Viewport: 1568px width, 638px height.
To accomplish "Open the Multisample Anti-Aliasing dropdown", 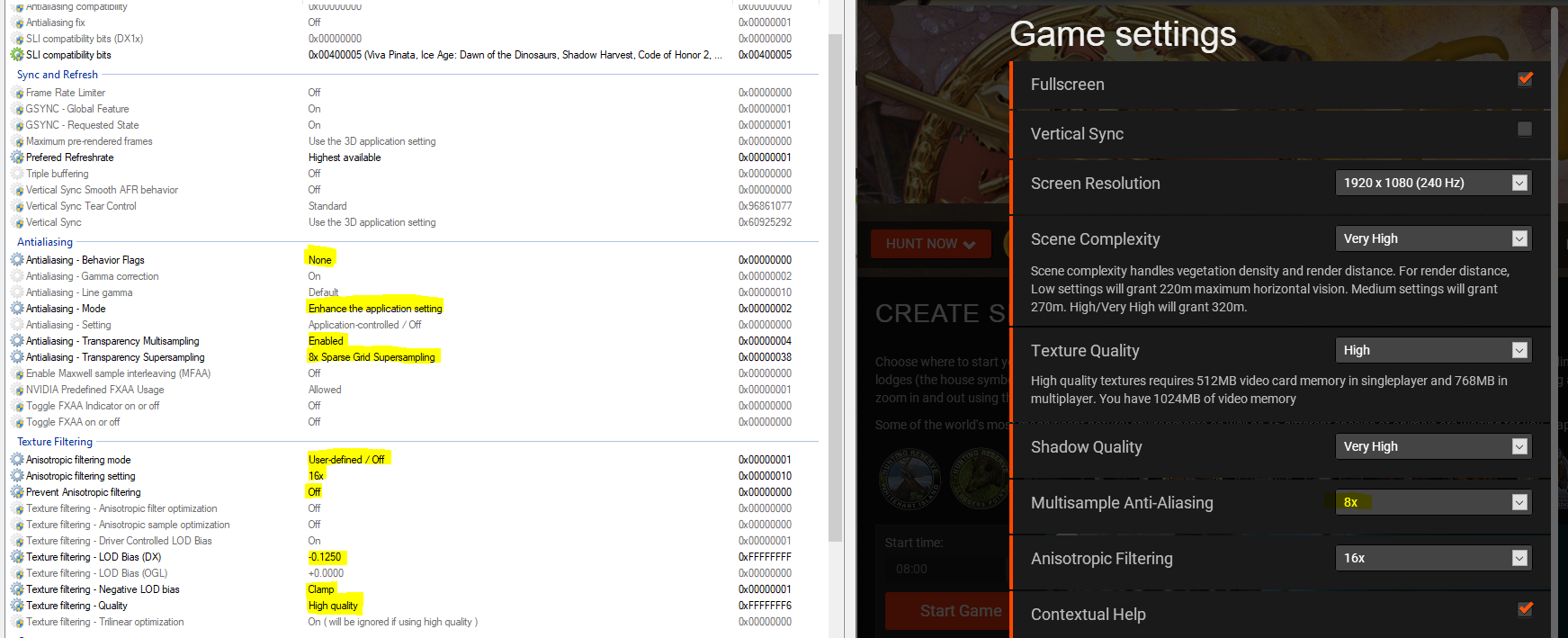I will point(1433,502).
